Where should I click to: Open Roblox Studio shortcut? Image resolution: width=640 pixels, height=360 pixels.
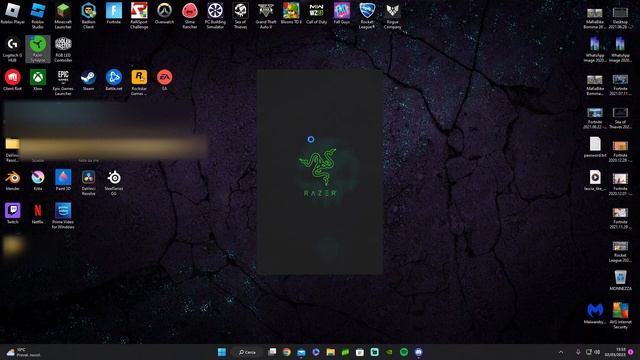tap(38, 16)
